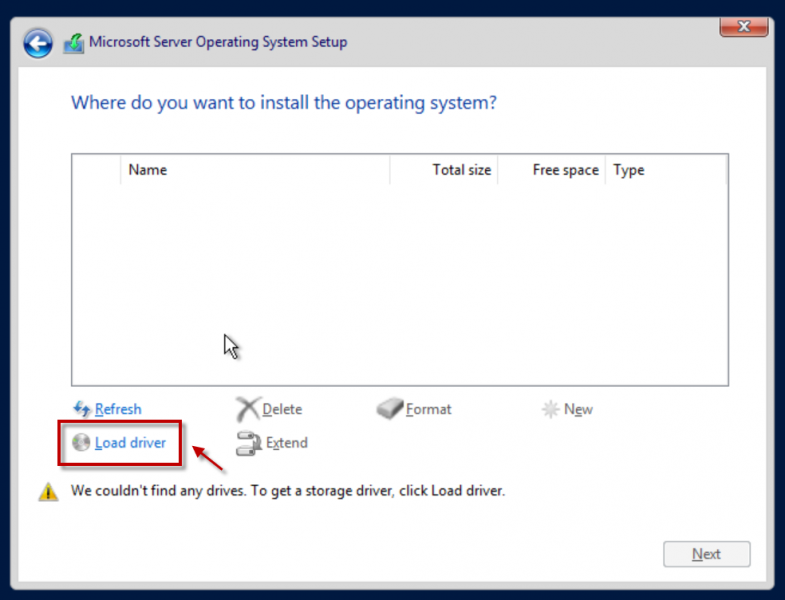This screenshot has width=785, height=600.
Task: Choose the Extend option
Action: pyautogui.click(x=287, y=443)
